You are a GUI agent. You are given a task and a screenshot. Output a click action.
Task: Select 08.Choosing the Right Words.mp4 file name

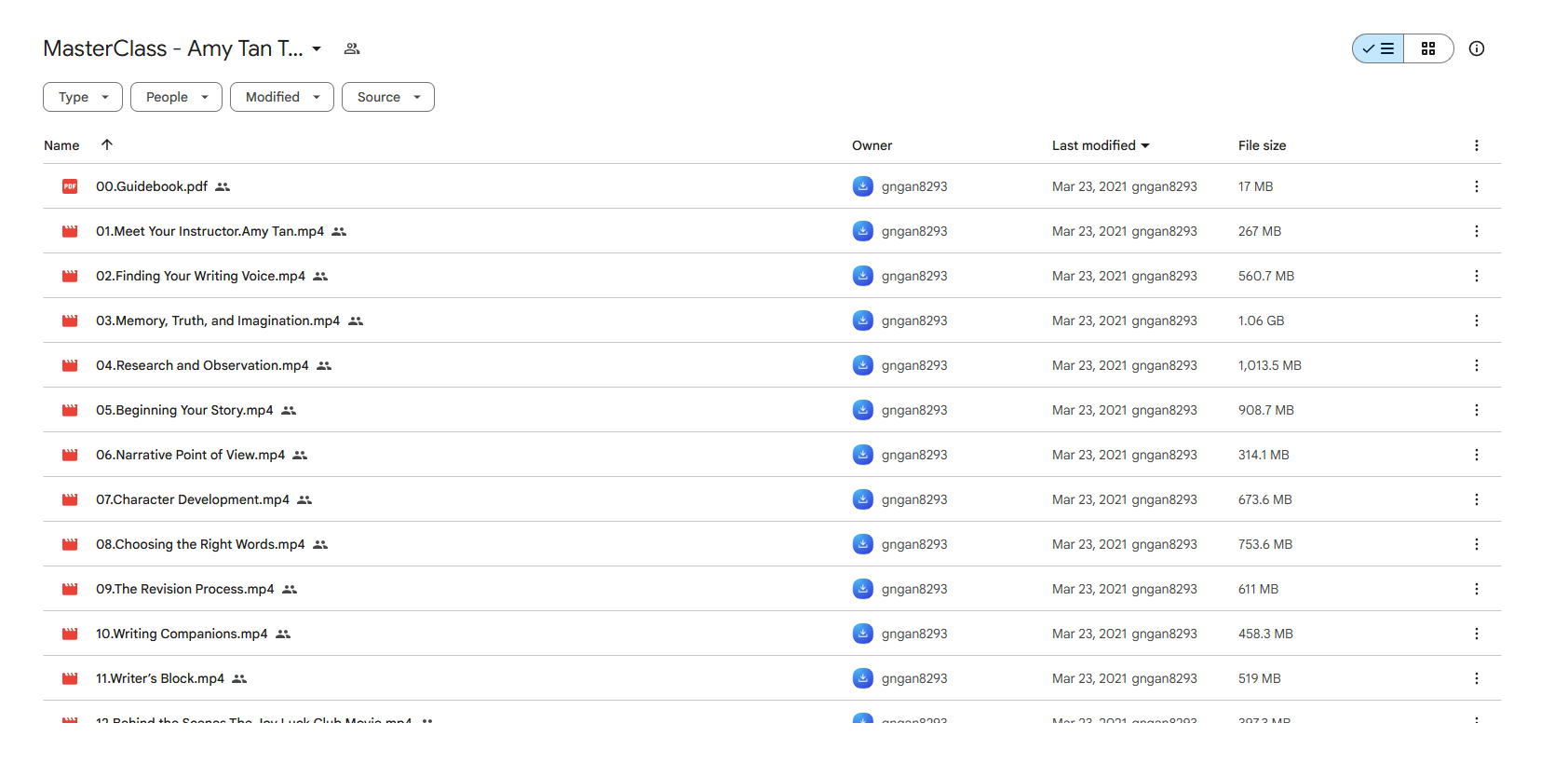pyautogui.click(x=200, y=544)
